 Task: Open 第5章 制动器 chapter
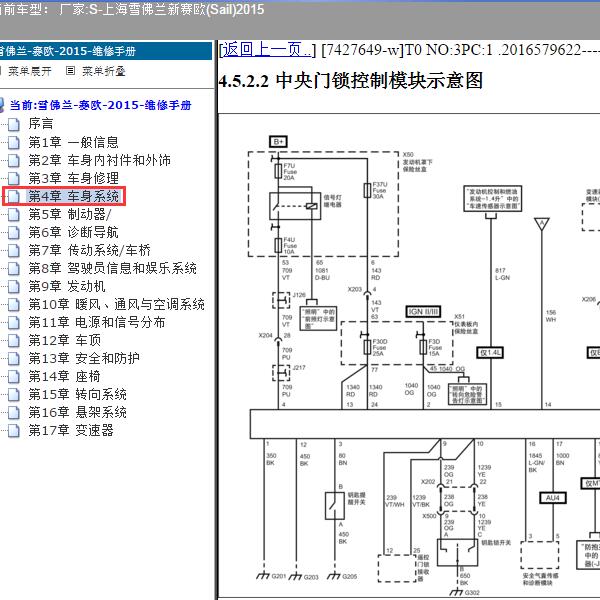pos(70,214)
